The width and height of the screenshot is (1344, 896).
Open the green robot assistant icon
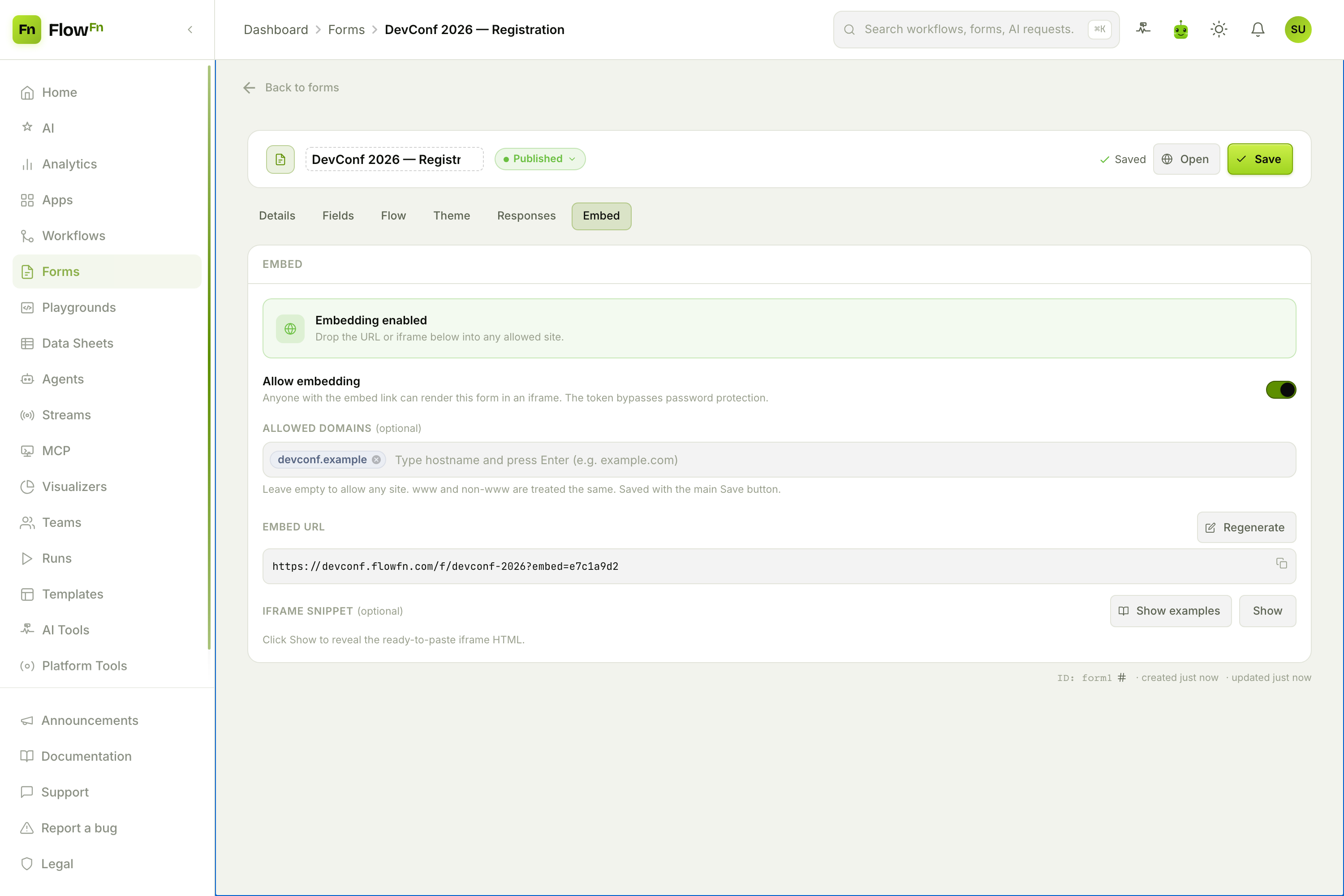[1180, 29]
